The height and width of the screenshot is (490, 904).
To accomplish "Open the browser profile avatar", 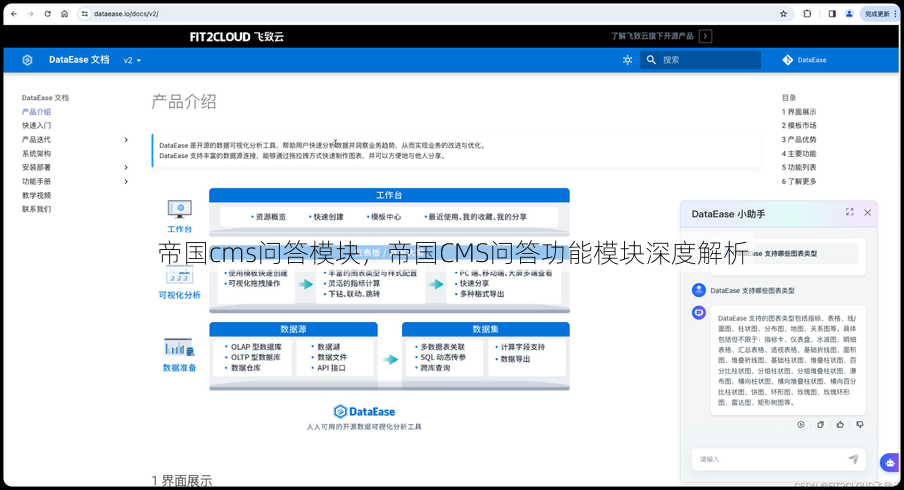I will (x=849, y=14).
